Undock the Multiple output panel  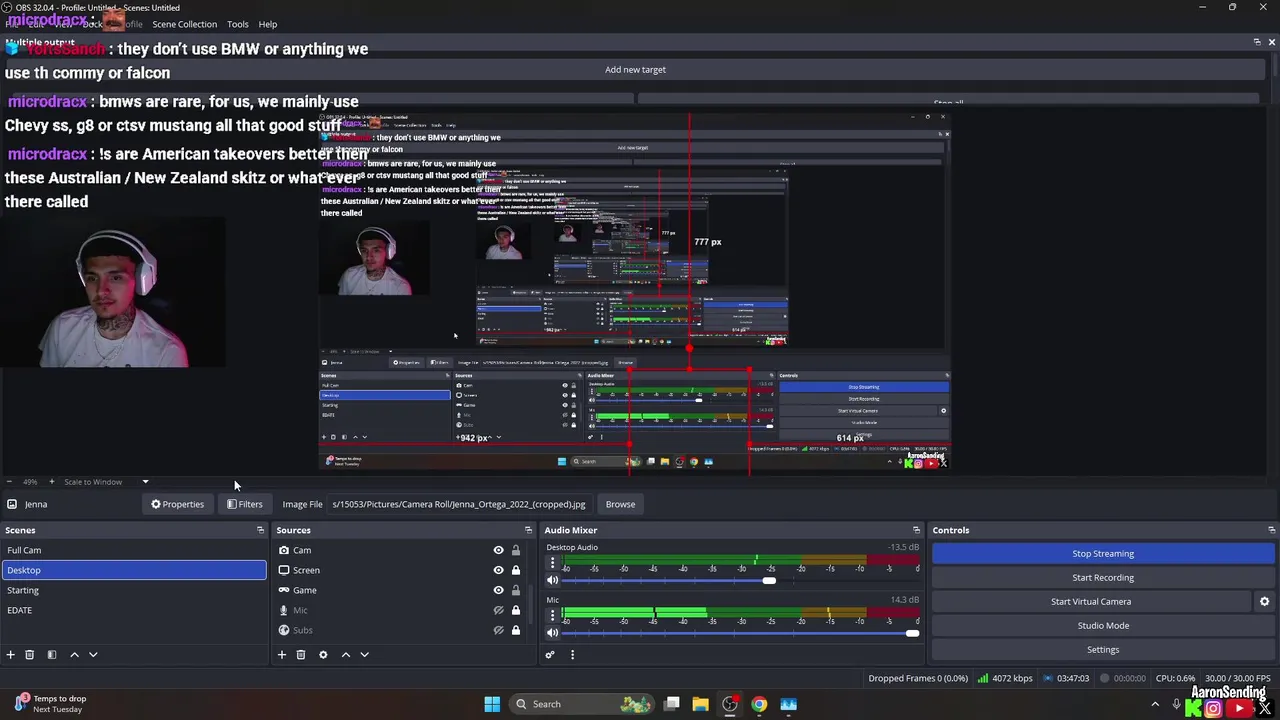1257,42
